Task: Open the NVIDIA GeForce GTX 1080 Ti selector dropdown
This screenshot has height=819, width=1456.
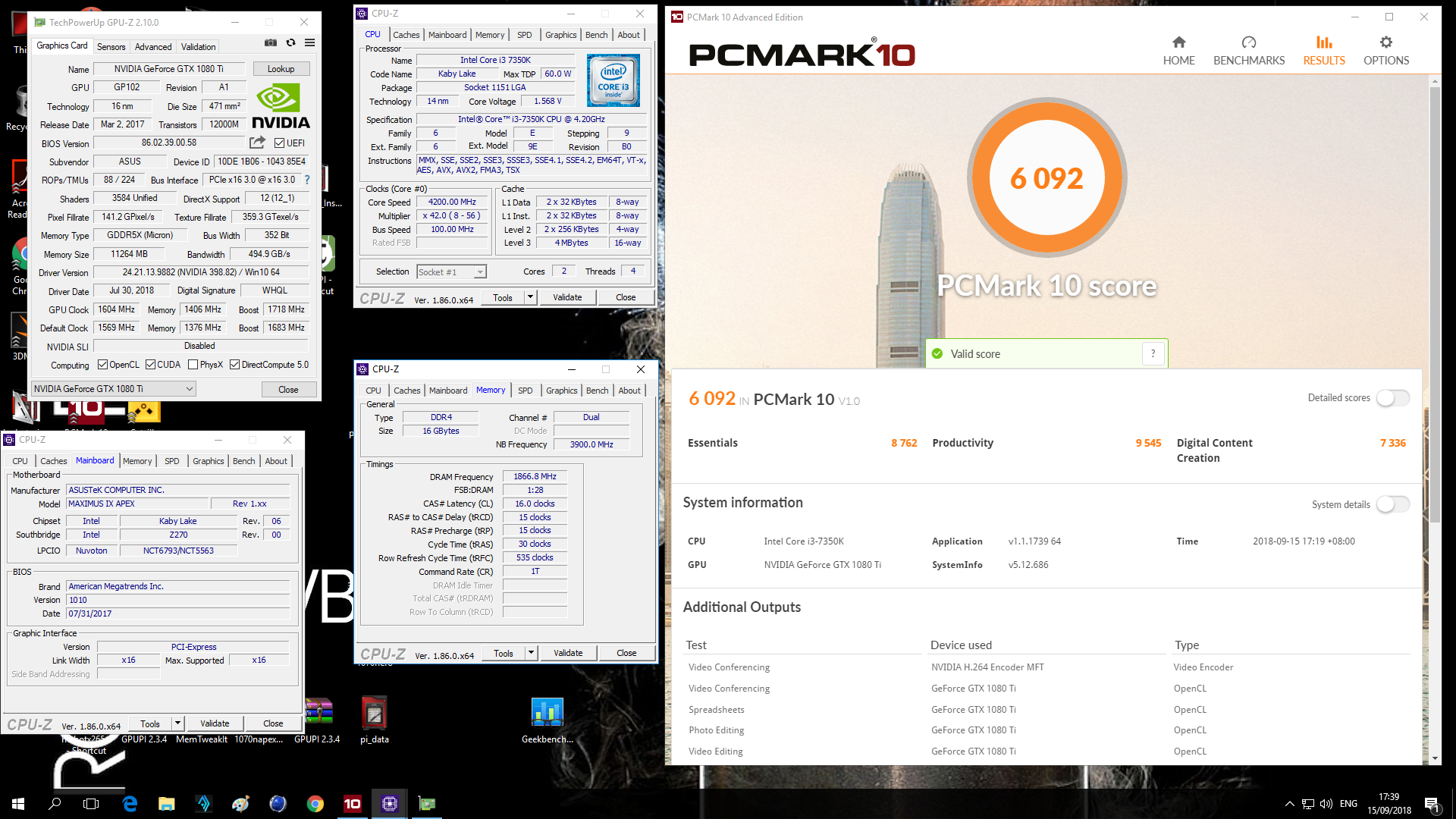Action: (x=114, y=389)
